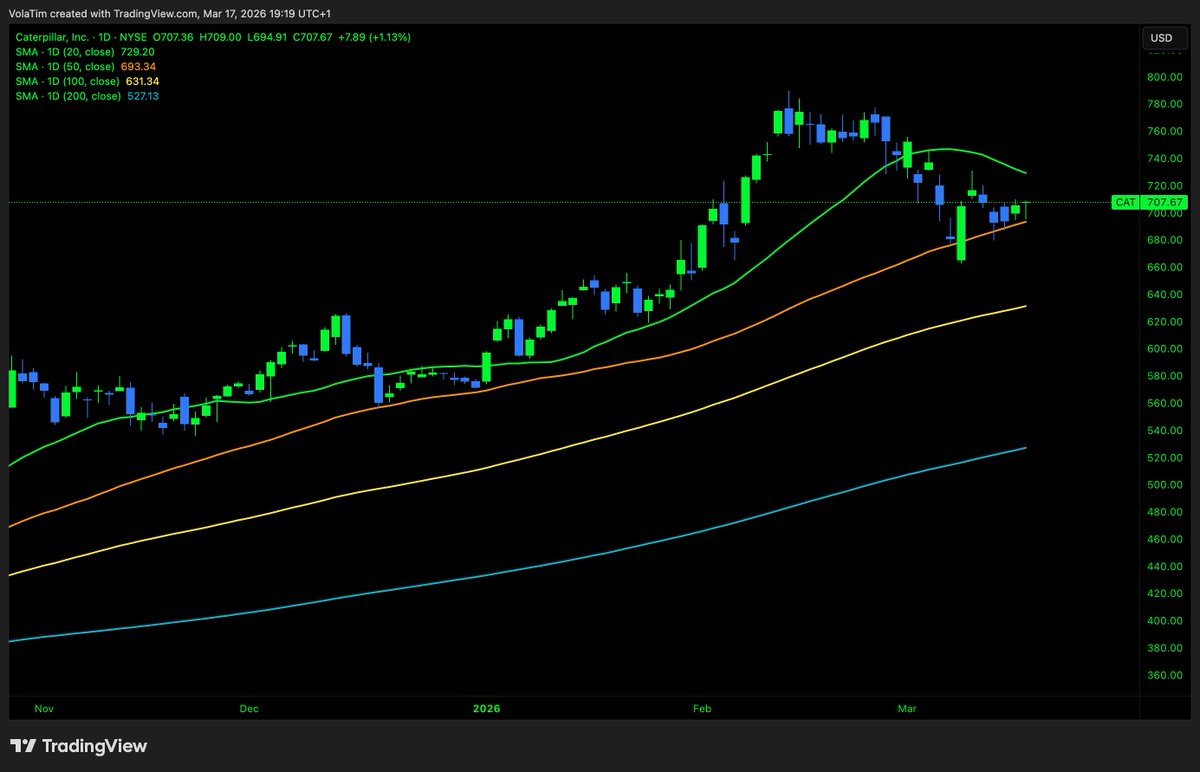Click the 360.00 price axis label

[1165, 675]
